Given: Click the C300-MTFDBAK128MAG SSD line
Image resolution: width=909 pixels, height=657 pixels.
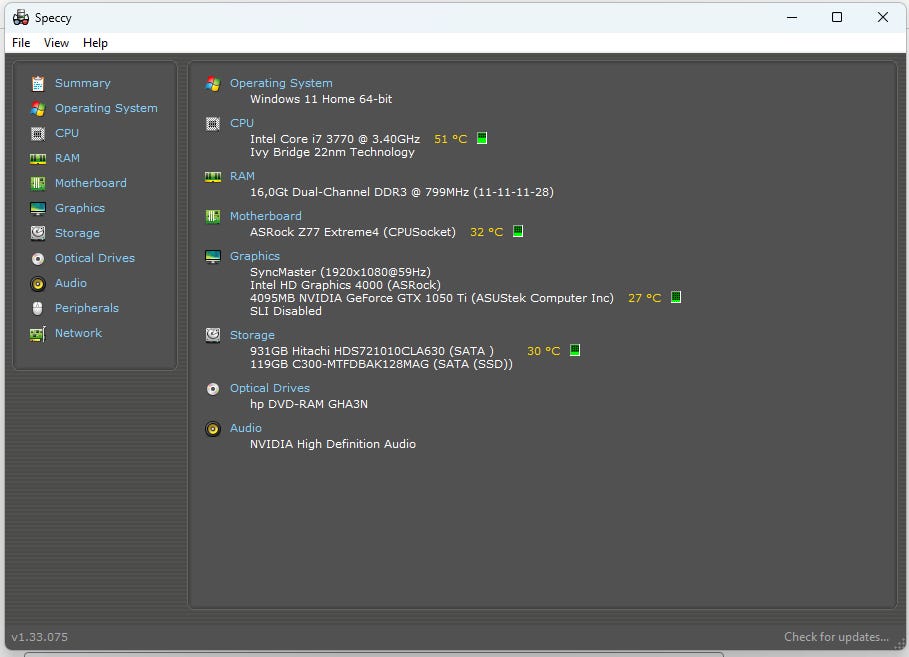Looking at the screenshot, I should pyautogui.click(x=381, y=364).
